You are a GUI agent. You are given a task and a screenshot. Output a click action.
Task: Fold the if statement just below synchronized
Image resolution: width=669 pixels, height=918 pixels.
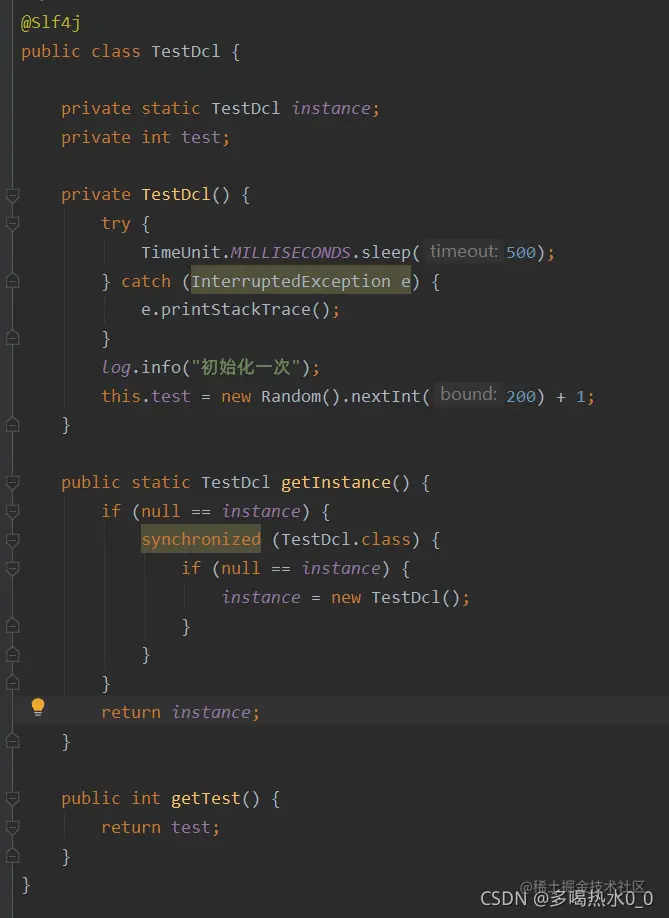12,568
